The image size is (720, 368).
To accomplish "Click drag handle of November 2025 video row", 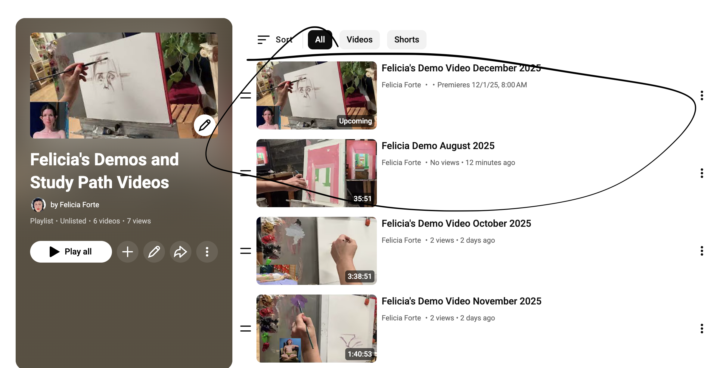I will 246,328.
